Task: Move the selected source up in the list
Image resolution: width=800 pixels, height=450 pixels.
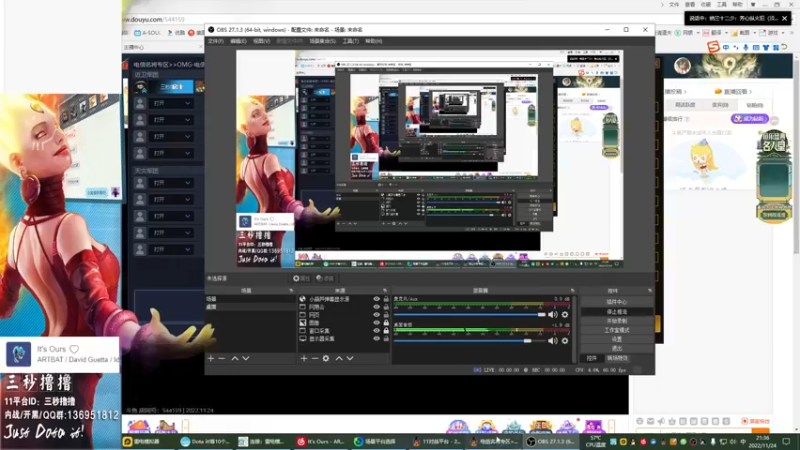Action: tap(339, 359)
